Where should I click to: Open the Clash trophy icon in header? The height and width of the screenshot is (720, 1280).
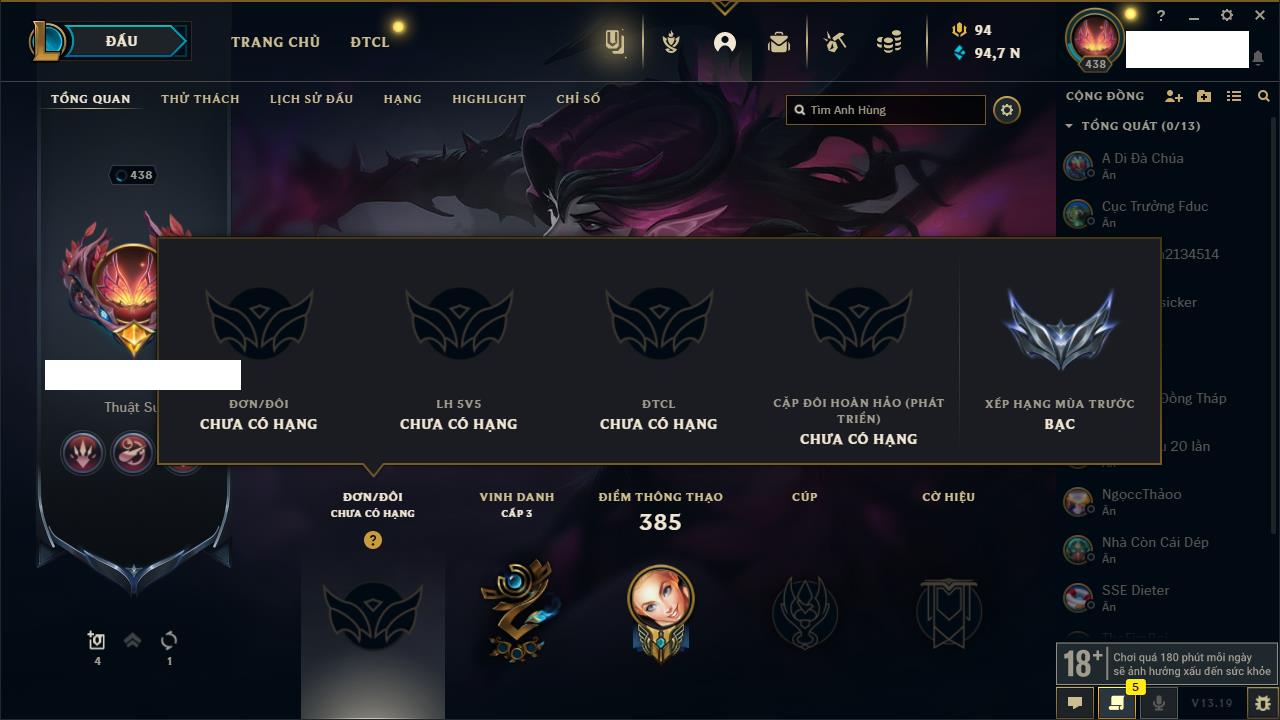click(x=672, y=42)
